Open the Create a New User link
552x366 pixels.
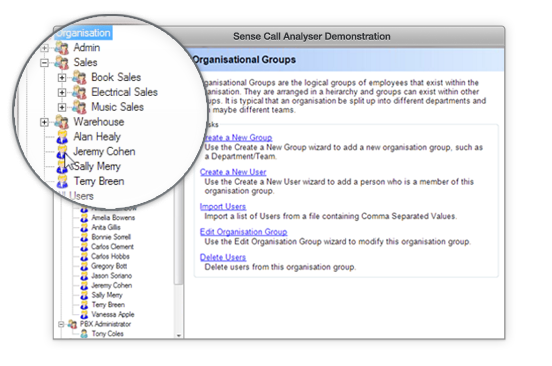(233, 172)
